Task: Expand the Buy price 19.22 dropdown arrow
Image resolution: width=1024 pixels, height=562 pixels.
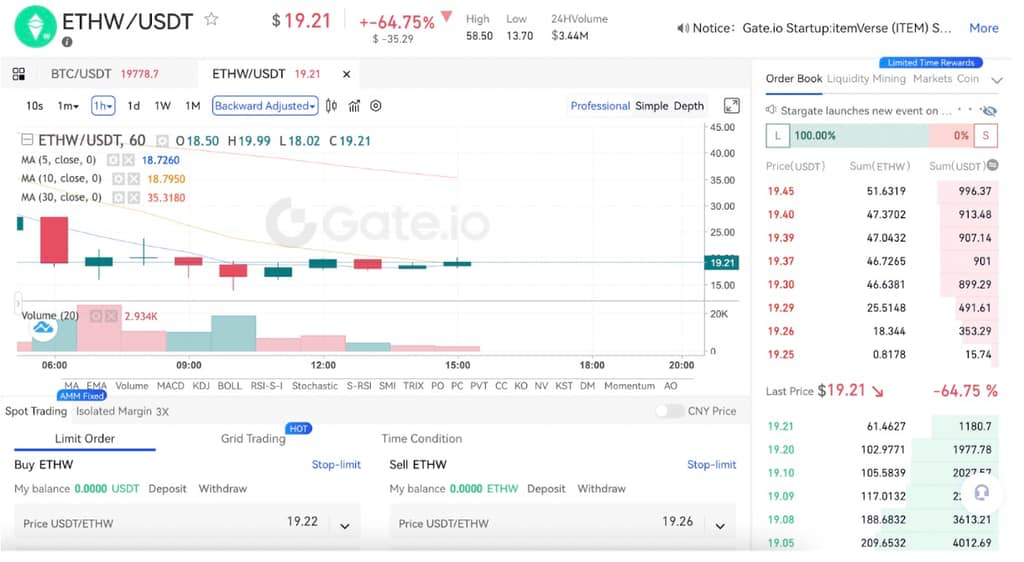Action: [x=345, y=525]
